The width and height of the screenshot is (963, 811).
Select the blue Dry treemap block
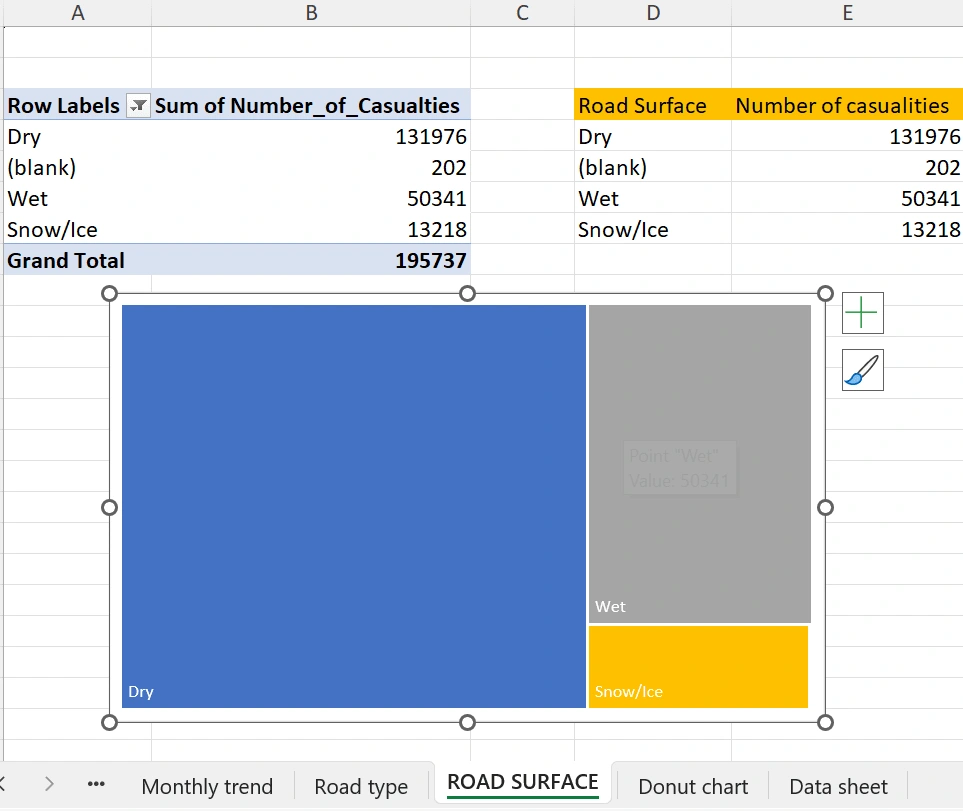pyautogui.click(x=354, y=506)
